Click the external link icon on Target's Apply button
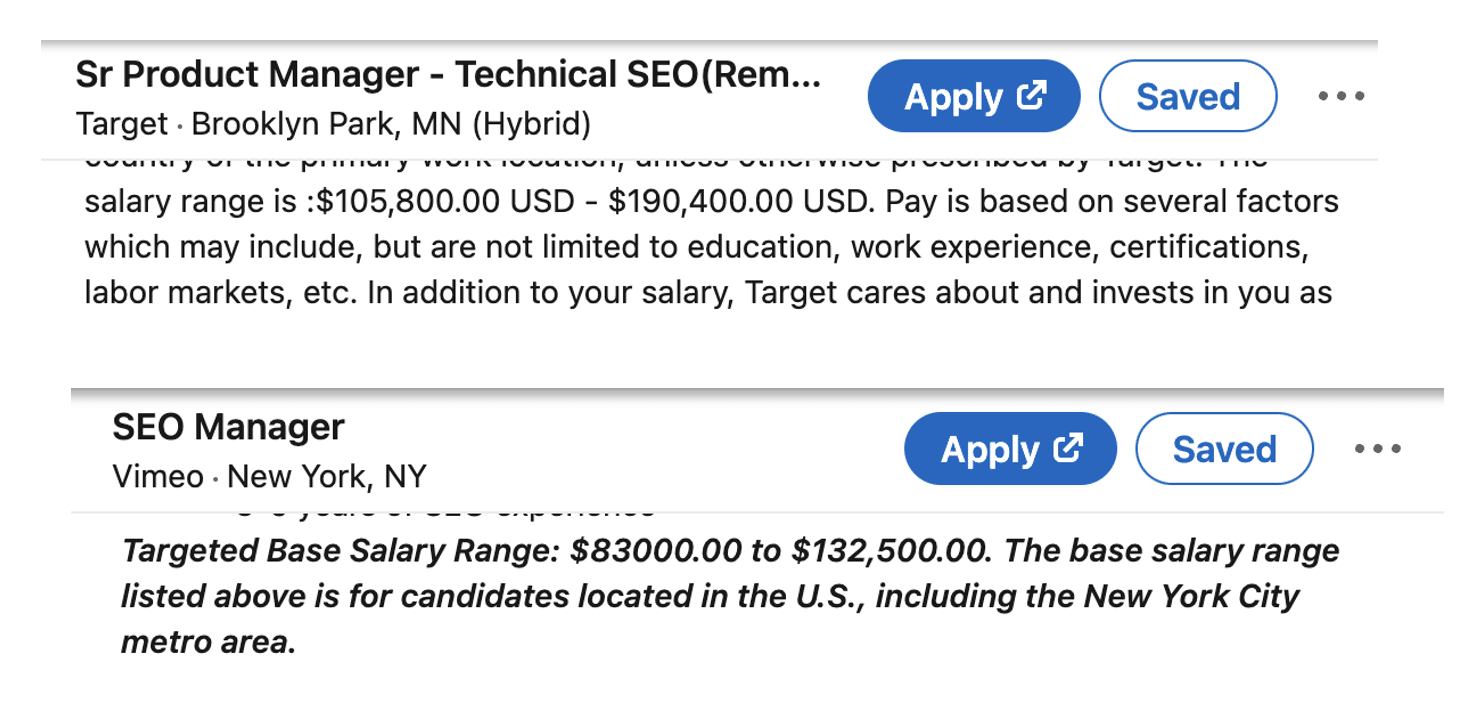 point(1031,96)
